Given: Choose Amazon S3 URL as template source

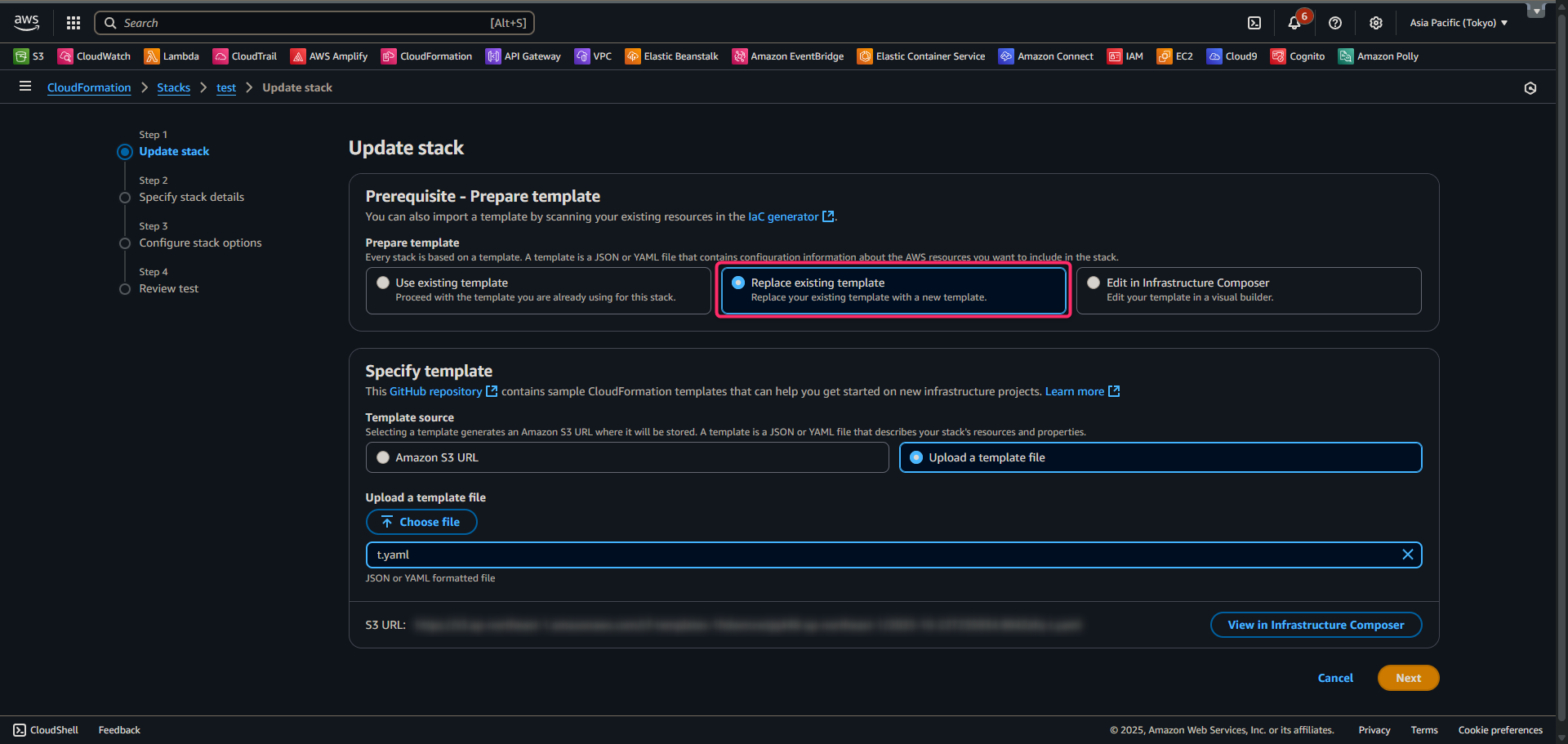Looking at the screenshot, I should point(627,457).
